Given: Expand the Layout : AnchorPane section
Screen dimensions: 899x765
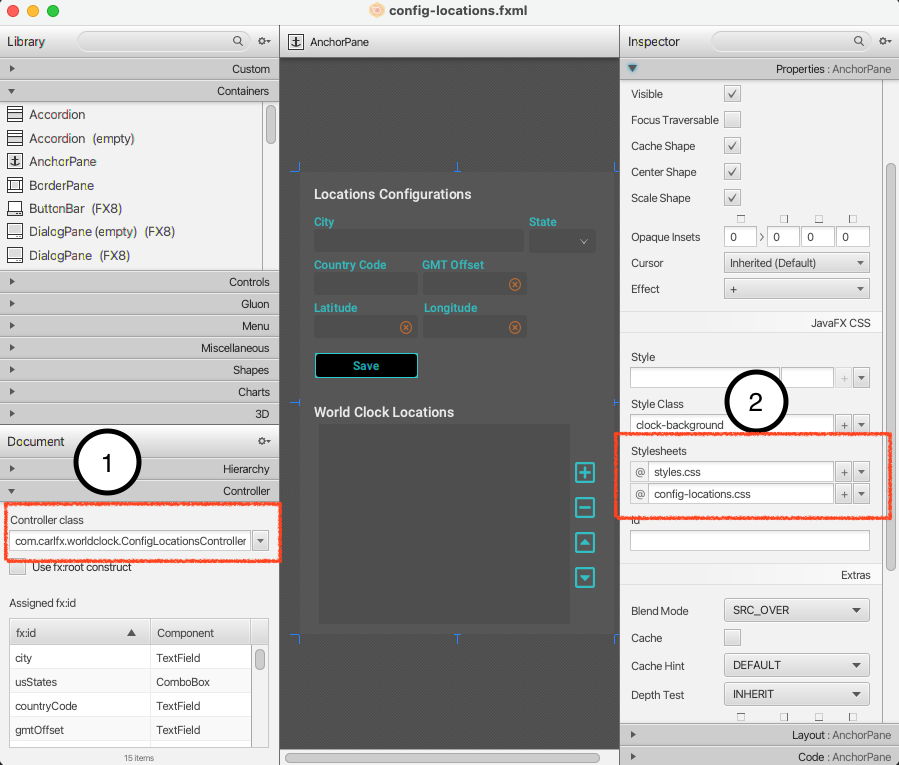Looking at the screenshot, I should point(759,735).
